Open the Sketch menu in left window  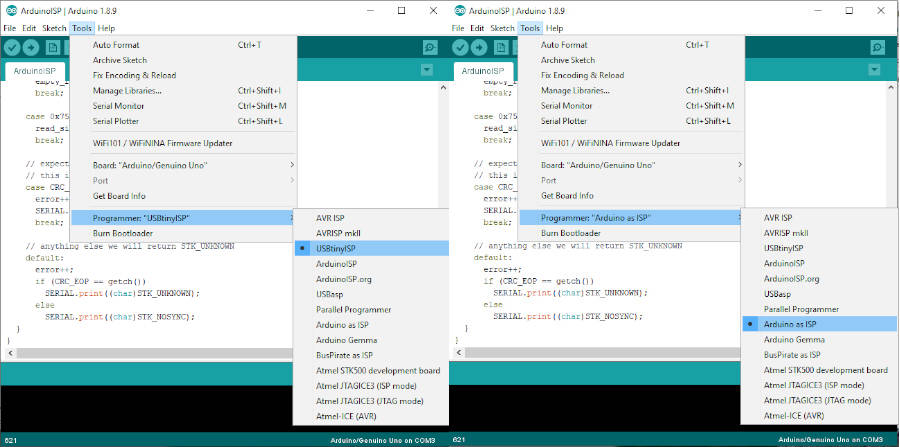[55, 28]
